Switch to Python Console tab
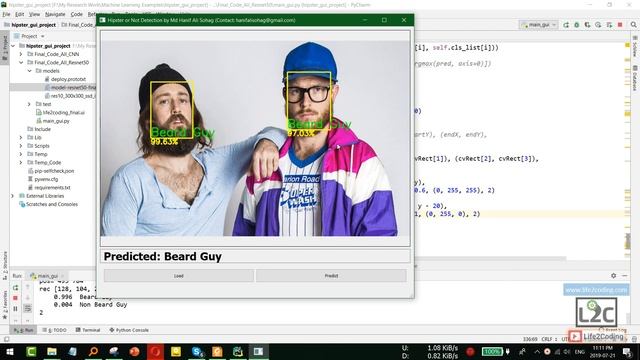Screen dimensions: 640x360 [129, 330]
